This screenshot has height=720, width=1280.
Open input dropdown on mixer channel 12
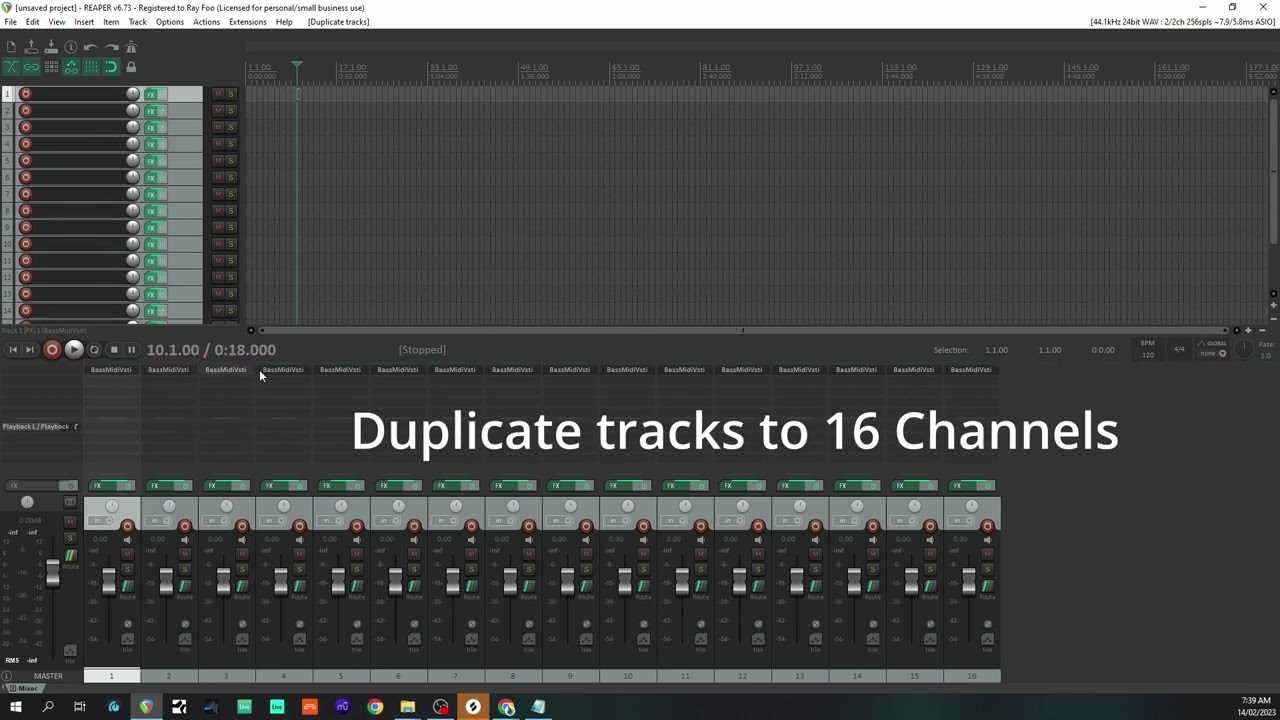(731, 520)
